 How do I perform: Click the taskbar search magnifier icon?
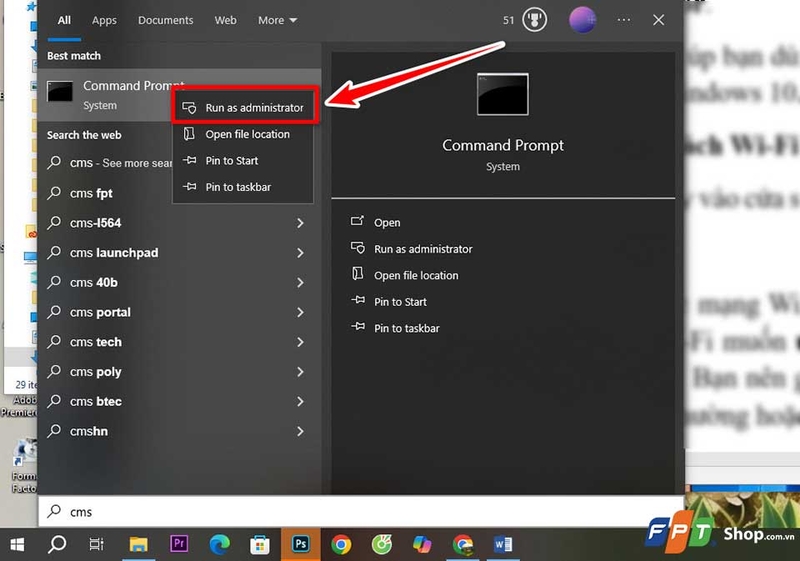[57, 545]
